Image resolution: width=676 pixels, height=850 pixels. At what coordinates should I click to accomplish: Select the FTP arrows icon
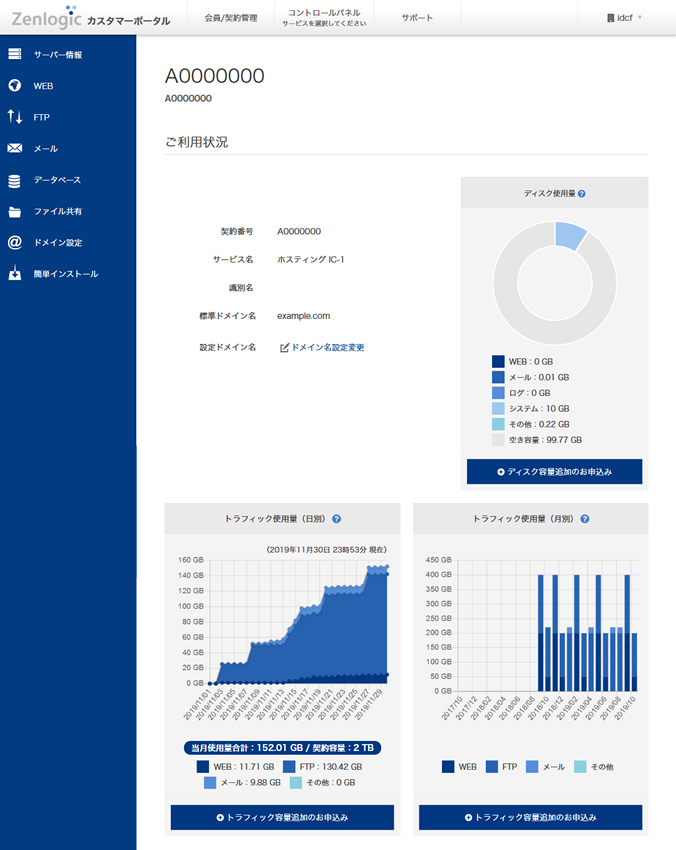click(x=14, y=117)
